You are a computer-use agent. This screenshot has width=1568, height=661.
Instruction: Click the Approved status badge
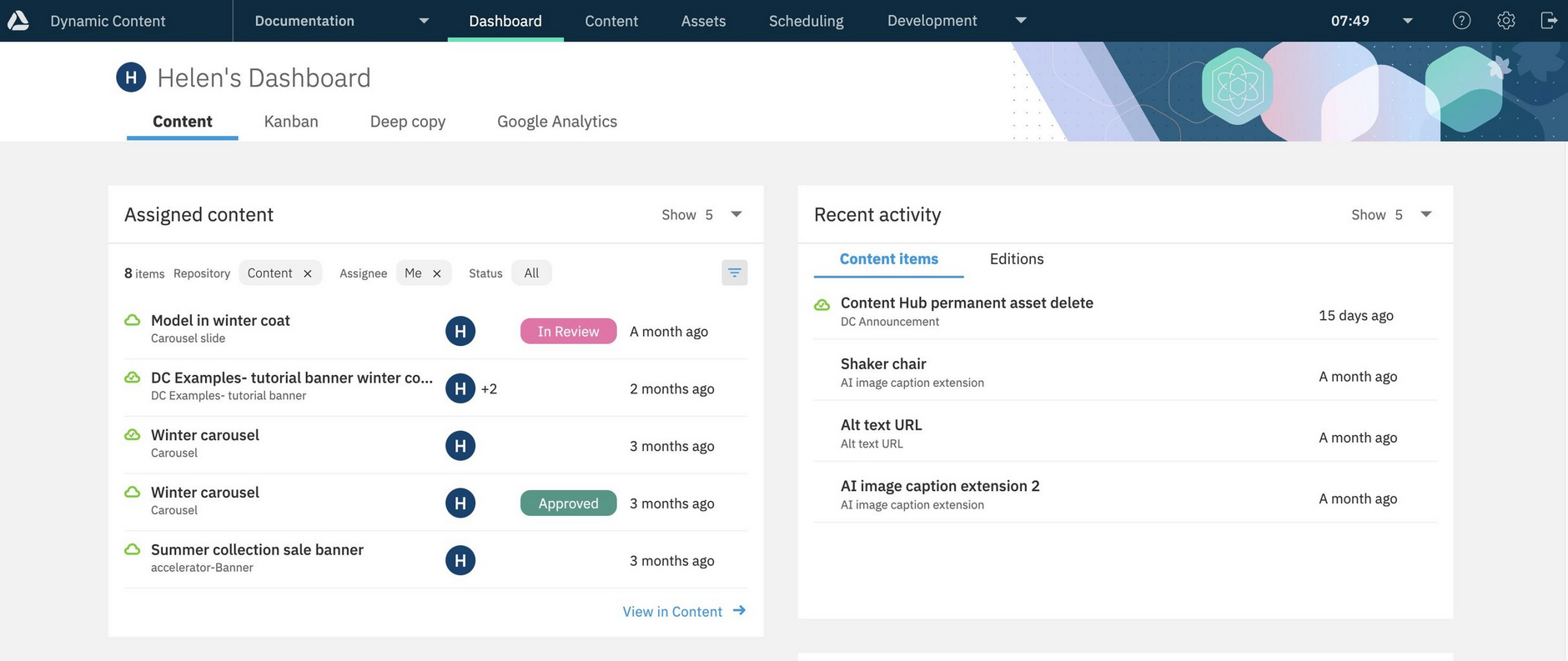pyautogui.click(x=568, y=503)
